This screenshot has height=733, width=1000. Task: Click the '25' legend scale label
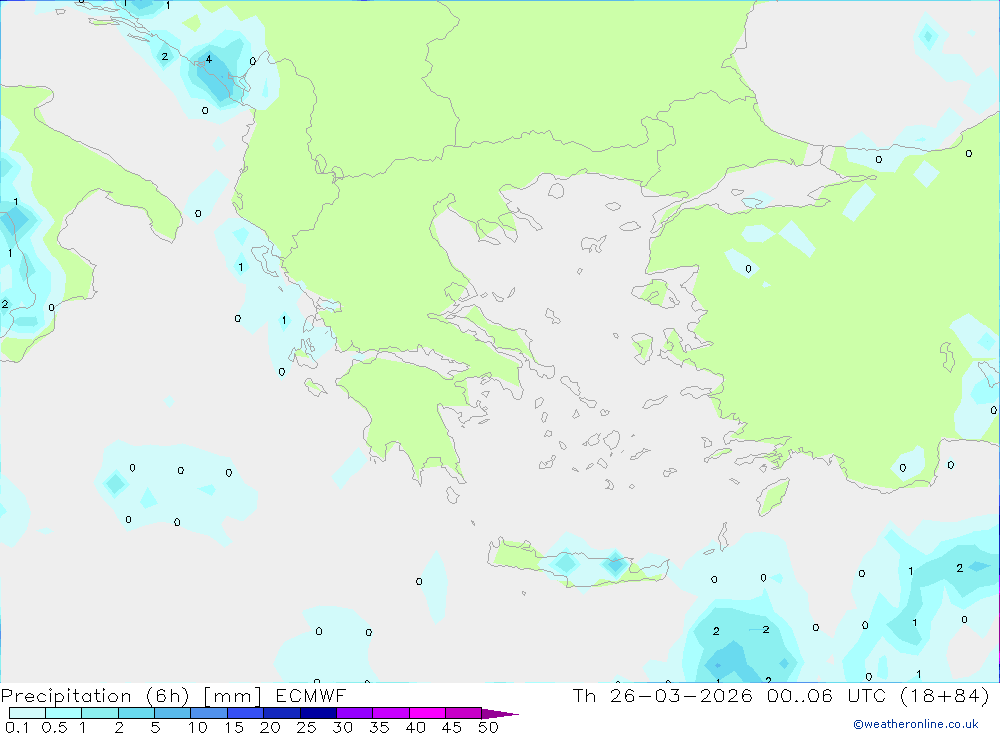click(307, 727)
